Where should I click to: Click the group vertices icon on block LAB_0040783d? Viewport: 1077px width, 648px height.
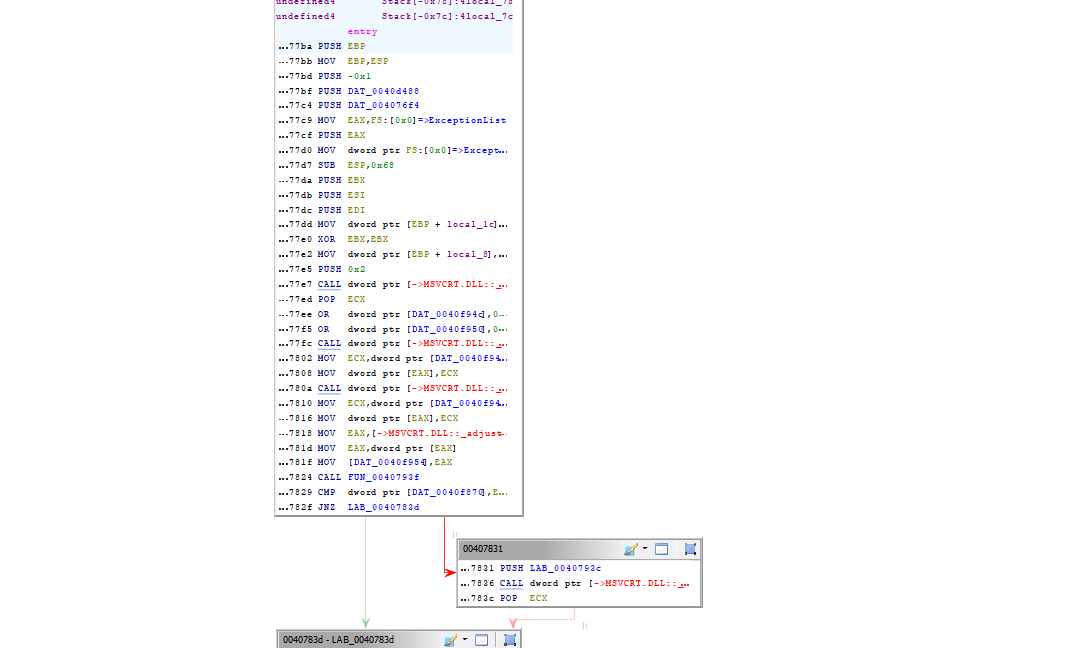tap(510, 640)
